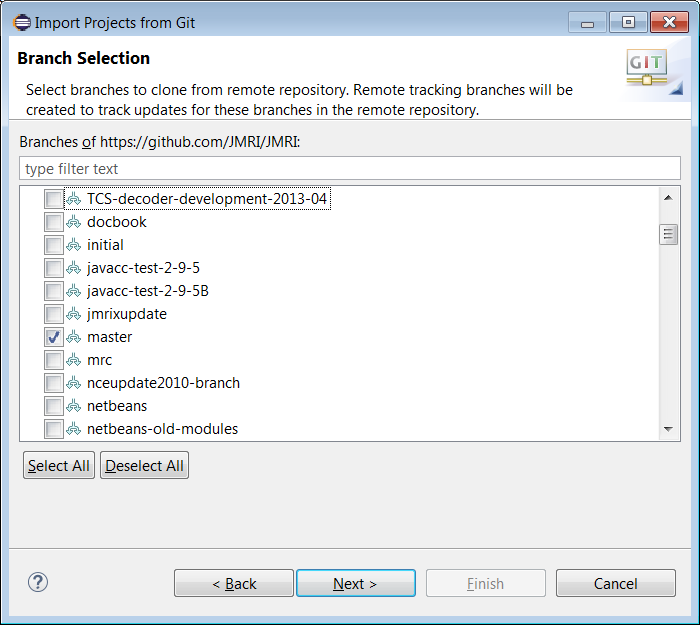Click the branch icon next to jmrixupdate

74,314
